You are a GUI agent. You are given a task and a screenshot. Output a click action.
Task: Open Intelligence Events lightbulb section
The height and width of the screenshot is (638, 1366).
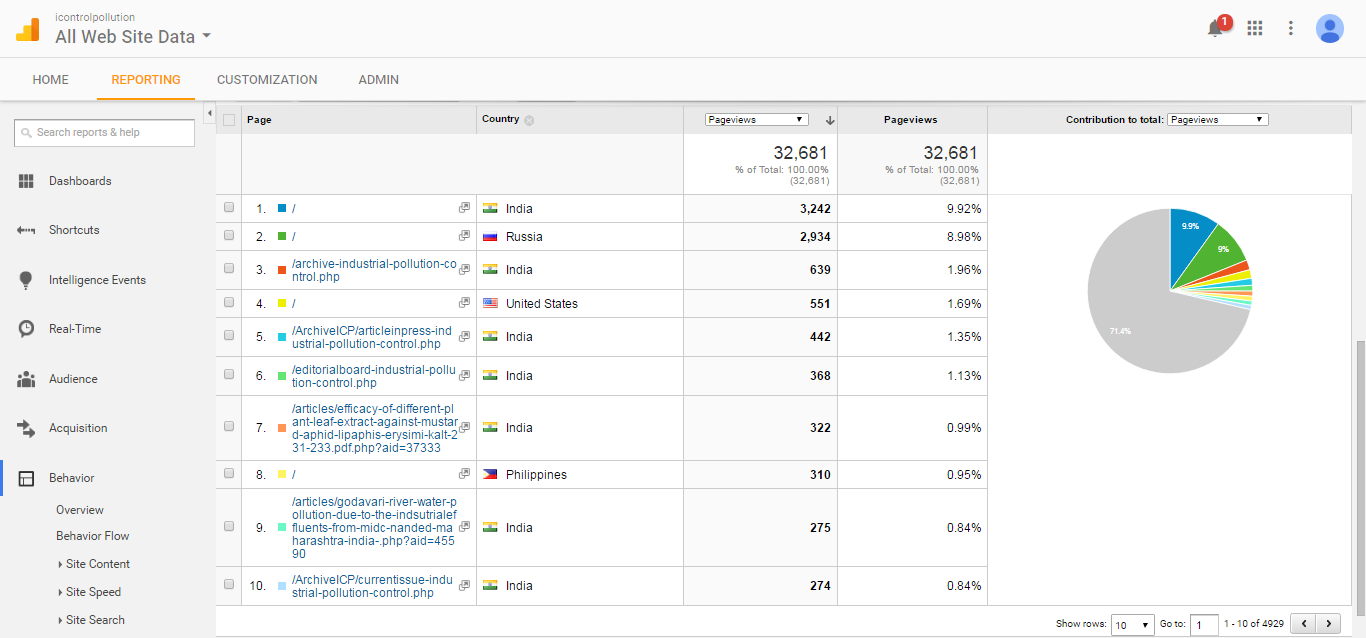coord(97,280)
